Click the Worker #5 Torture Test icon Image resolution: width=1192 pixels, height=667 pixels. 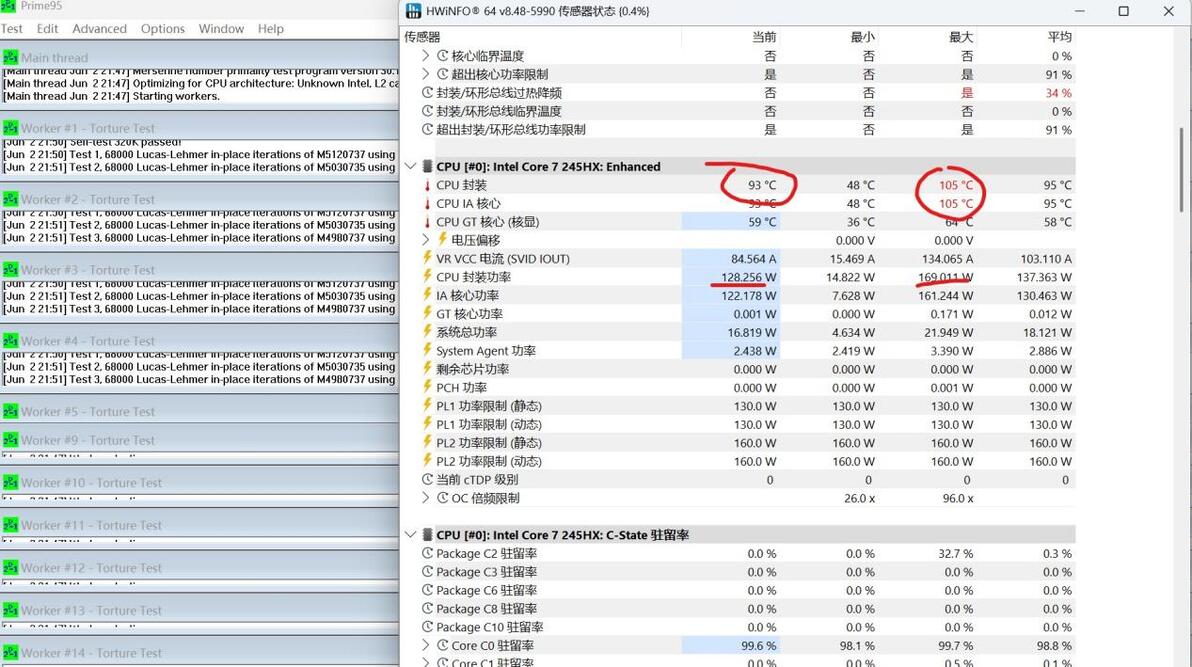click(x=10, y=411)
